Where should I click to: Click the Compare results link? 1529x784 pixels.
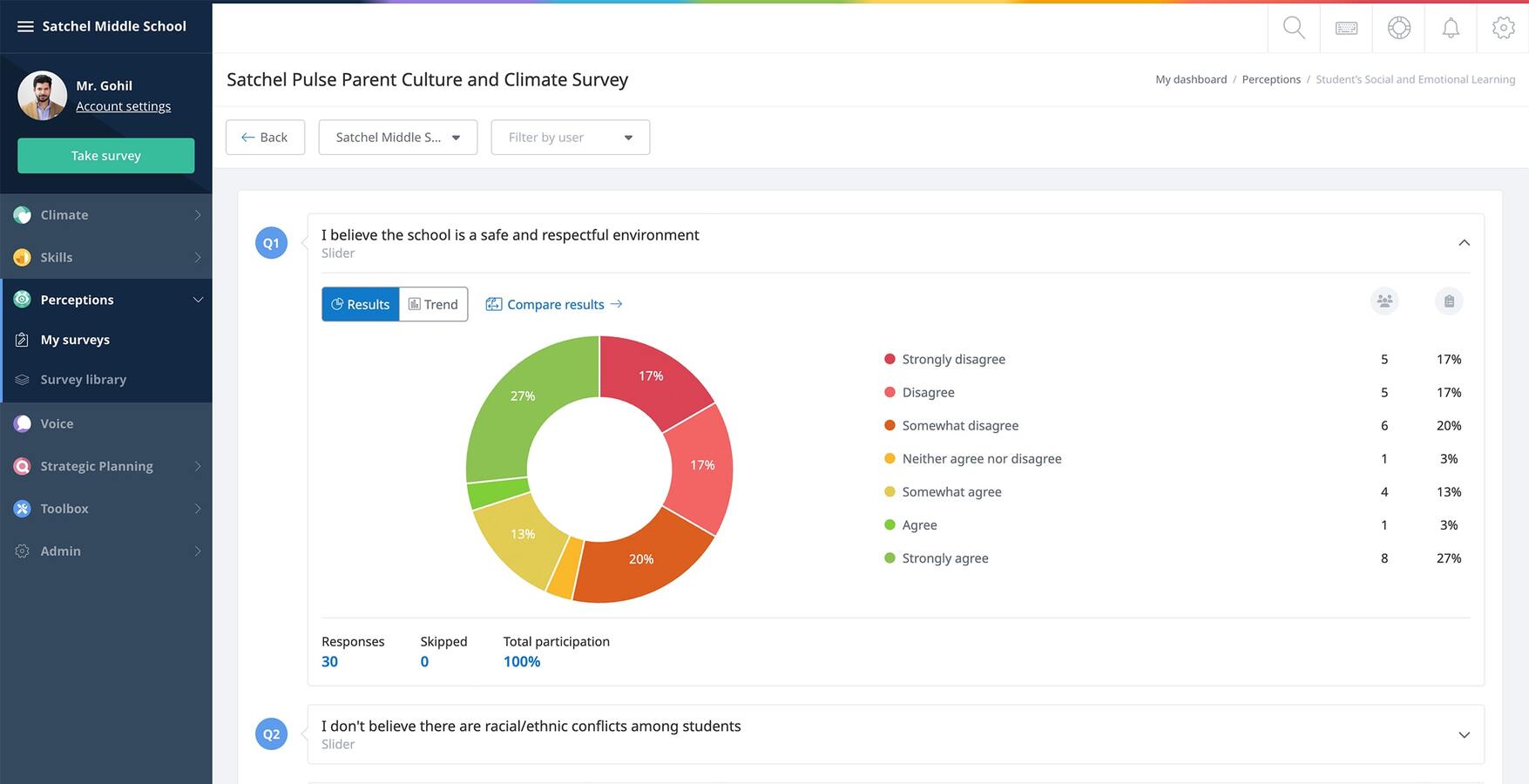(556, 304)
